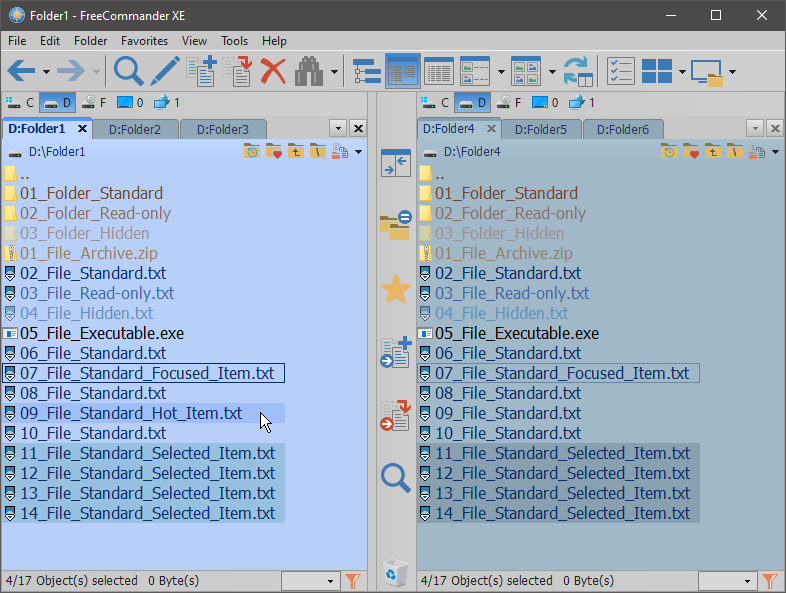Toggle the details list view button
Viewport: 786px width, 593px height.
tap(439, 71)
